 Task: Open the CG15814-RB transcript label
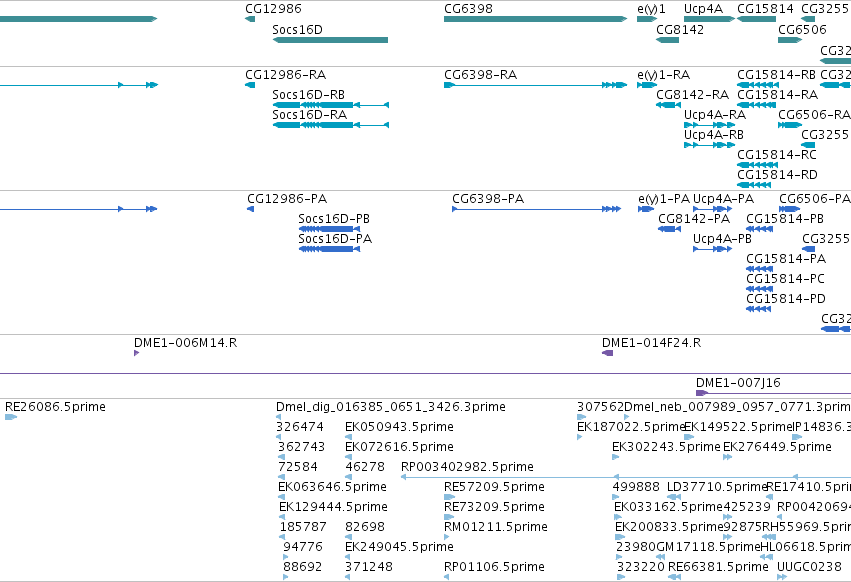(x=776, y=75)
